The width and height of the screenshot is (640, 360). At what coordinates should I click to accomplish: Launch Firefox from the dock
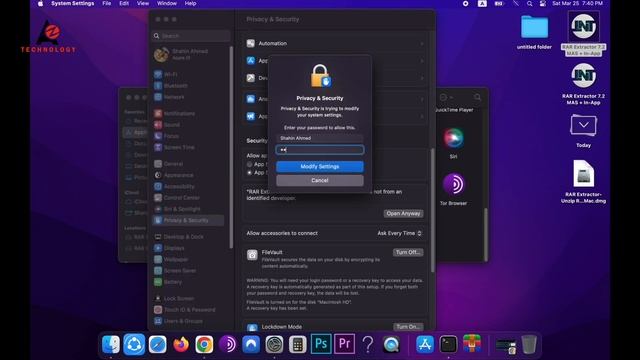tap(181, 344)
